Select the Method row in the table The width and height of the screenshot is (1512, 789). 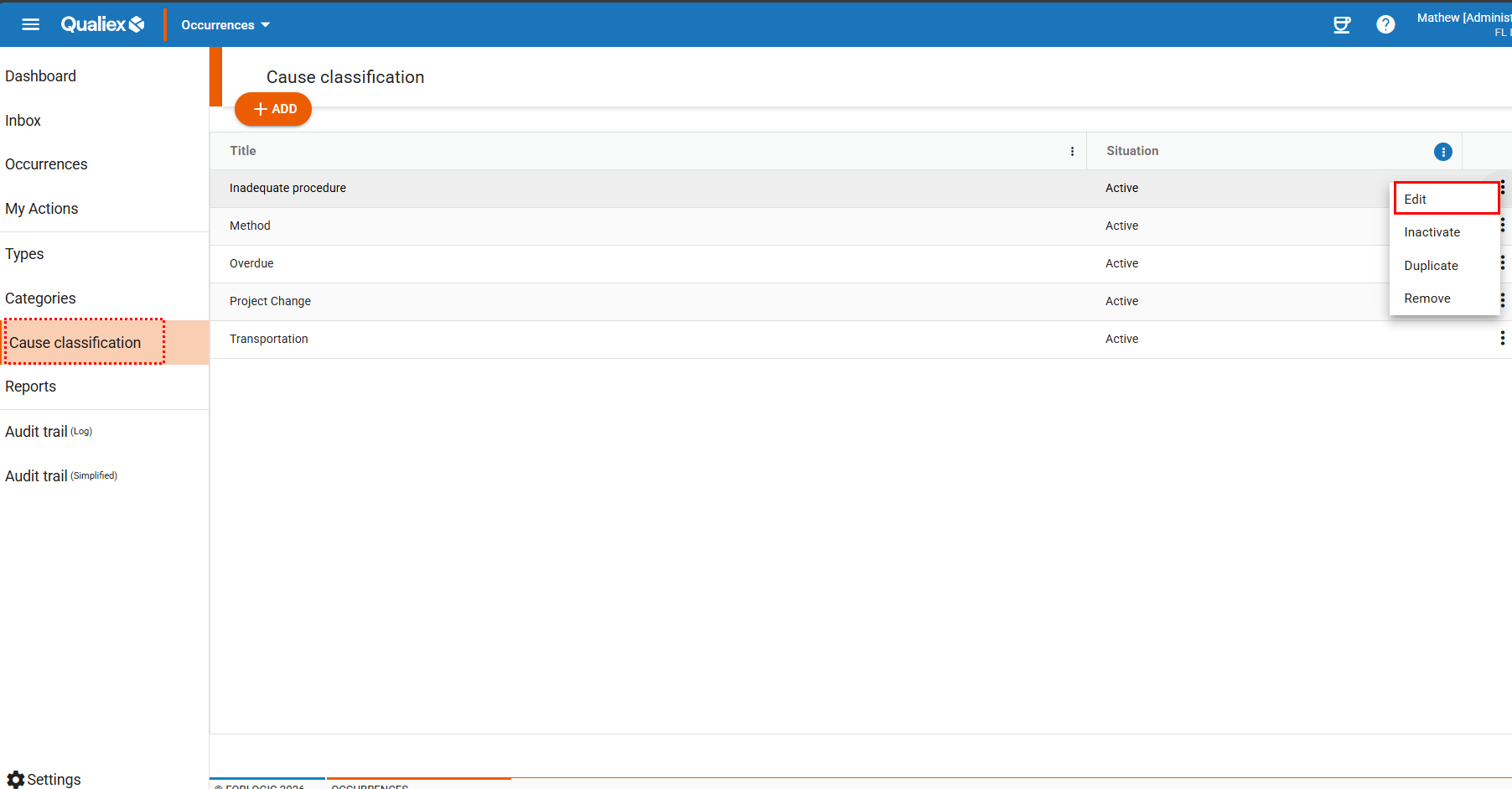[250, 226]
